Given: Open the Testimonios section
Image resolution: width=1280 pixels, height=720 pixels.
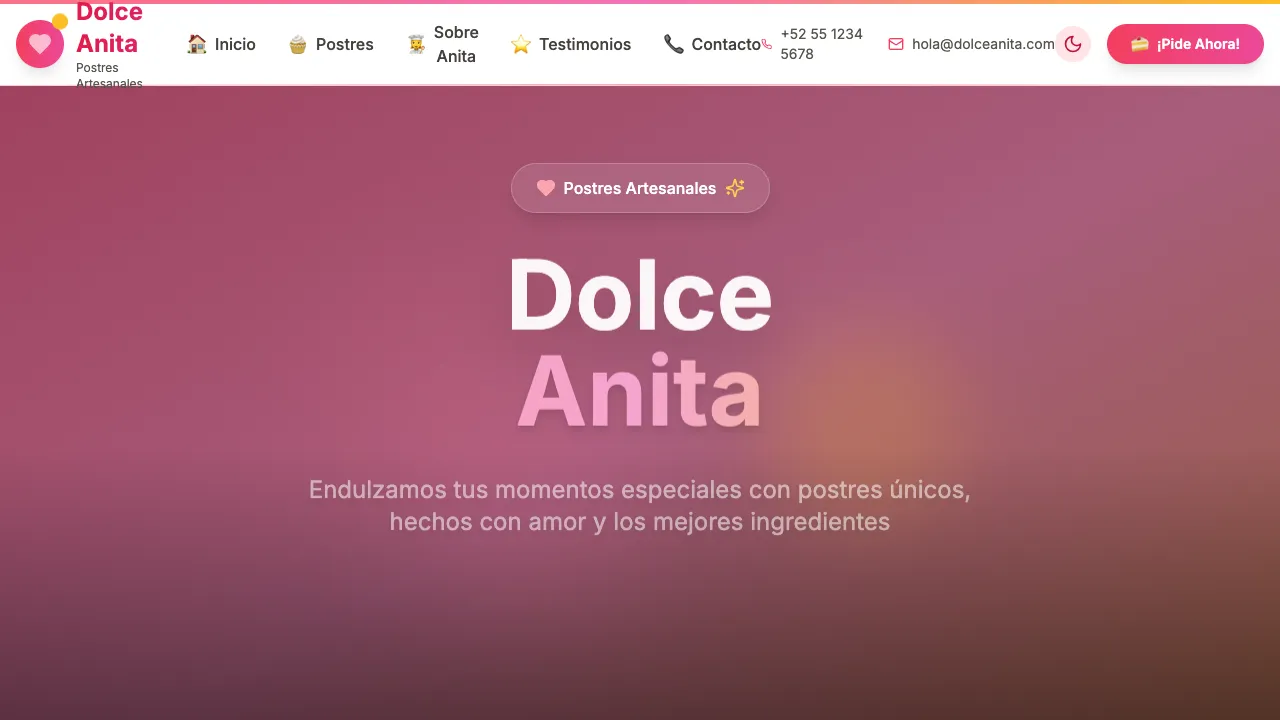Looking at the screenshot, I should tap(585, 44).
